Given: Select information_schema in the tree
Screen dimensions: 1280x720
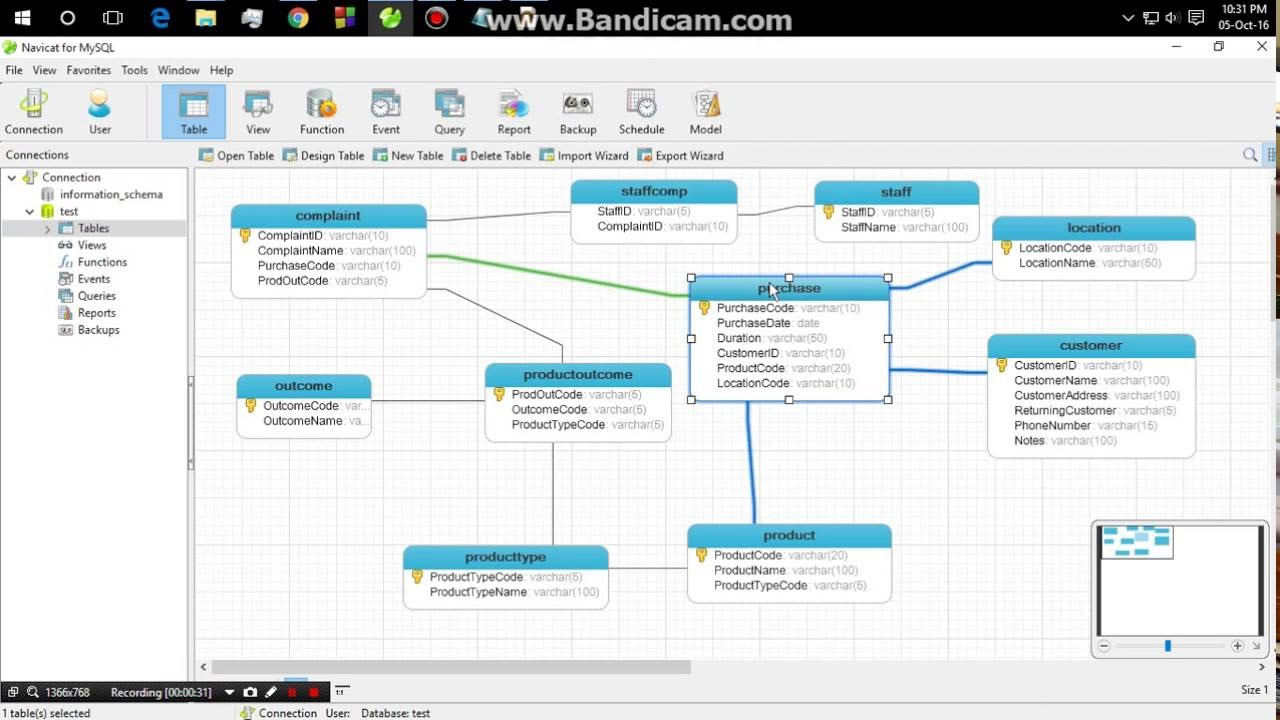Looking at the screenshot, I should click(110, 194).
